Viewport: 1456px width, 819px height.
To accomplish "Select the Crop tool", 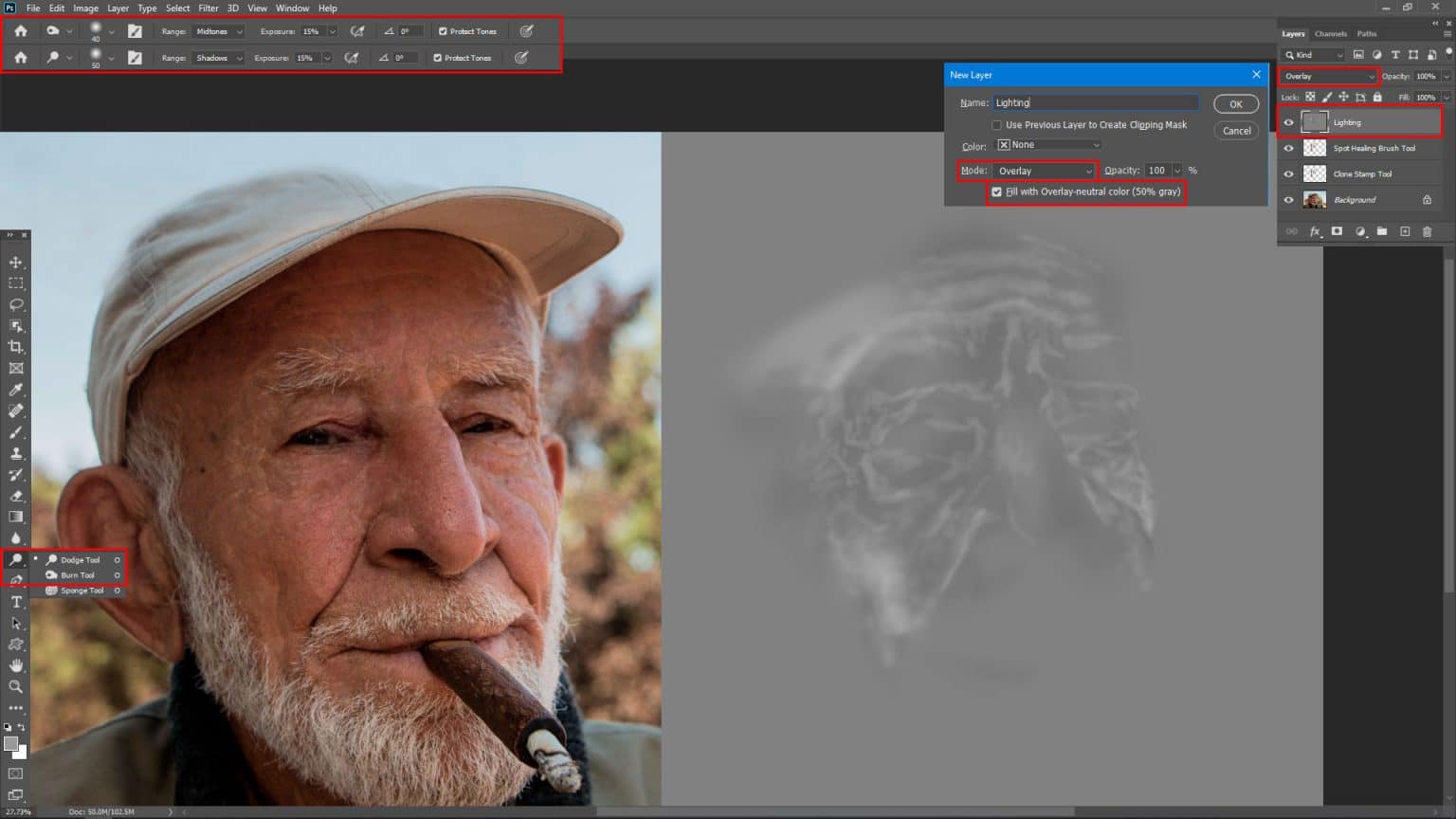I will tap(15, 346).
